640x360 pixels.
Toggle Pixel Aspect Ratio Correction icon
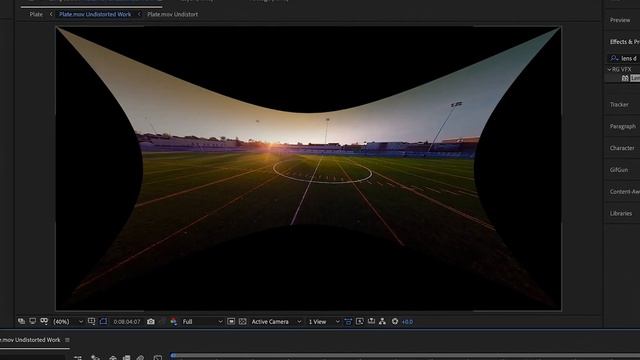(x=348, y=322)
